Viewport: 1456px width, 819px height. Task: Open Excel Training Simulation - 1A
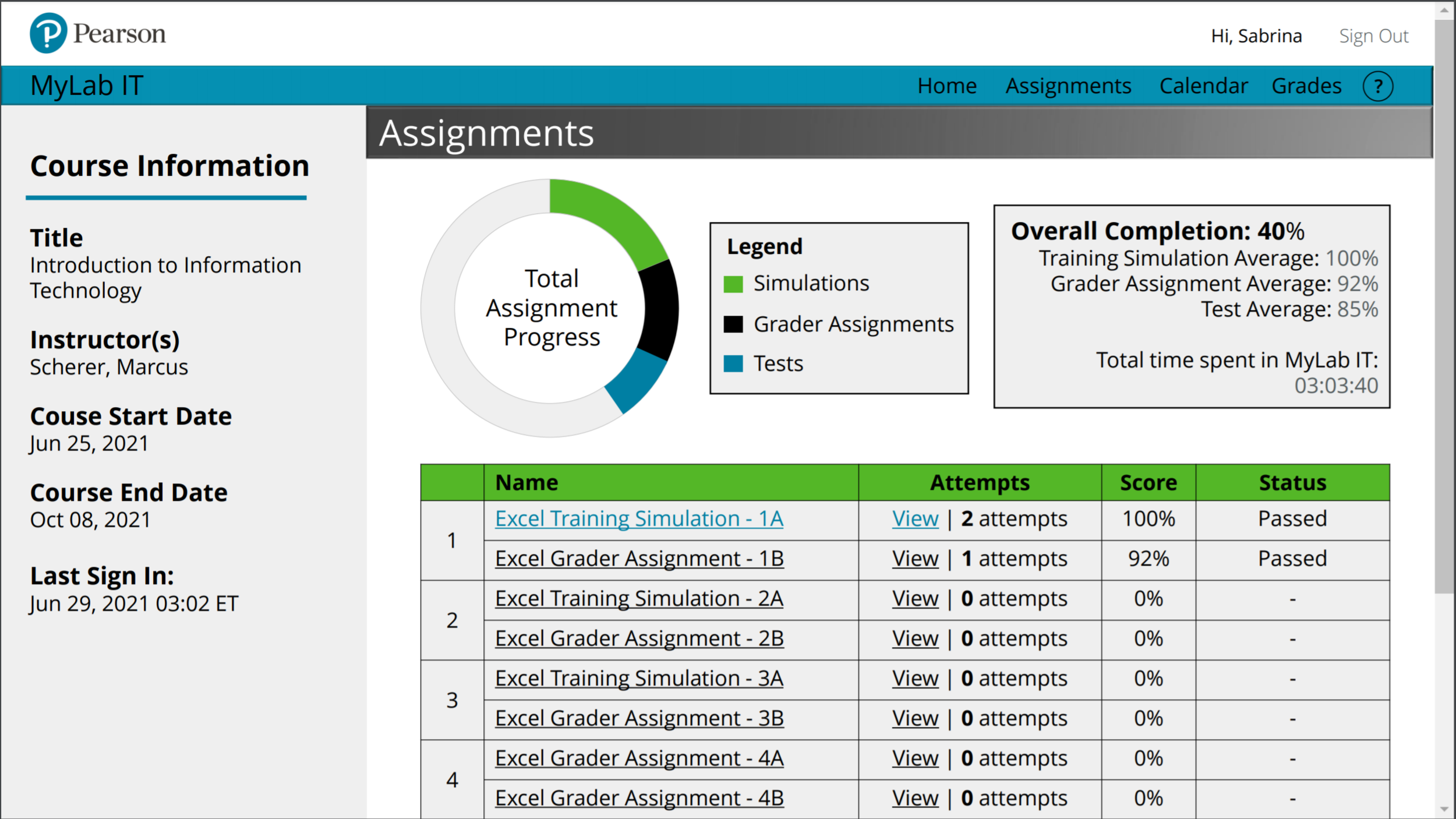[x=639, y=518]
